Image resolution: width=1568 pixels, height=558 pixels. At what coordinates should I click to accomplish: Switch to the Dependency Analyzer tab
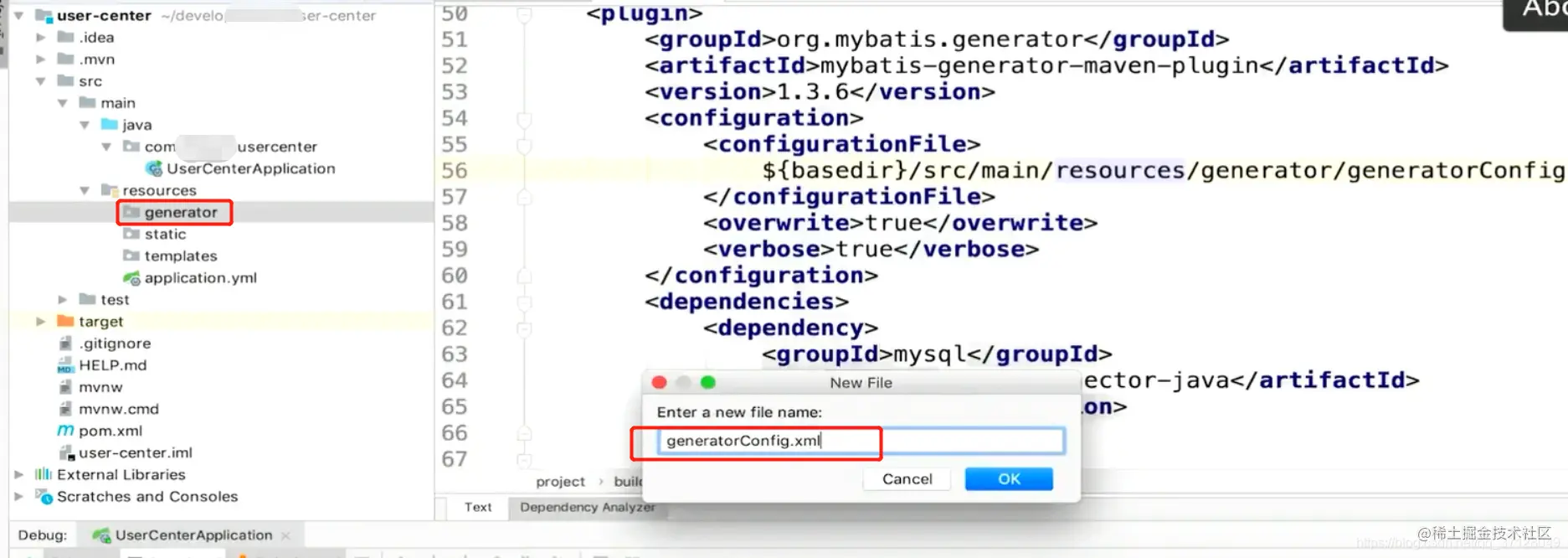tap(587, 507)
